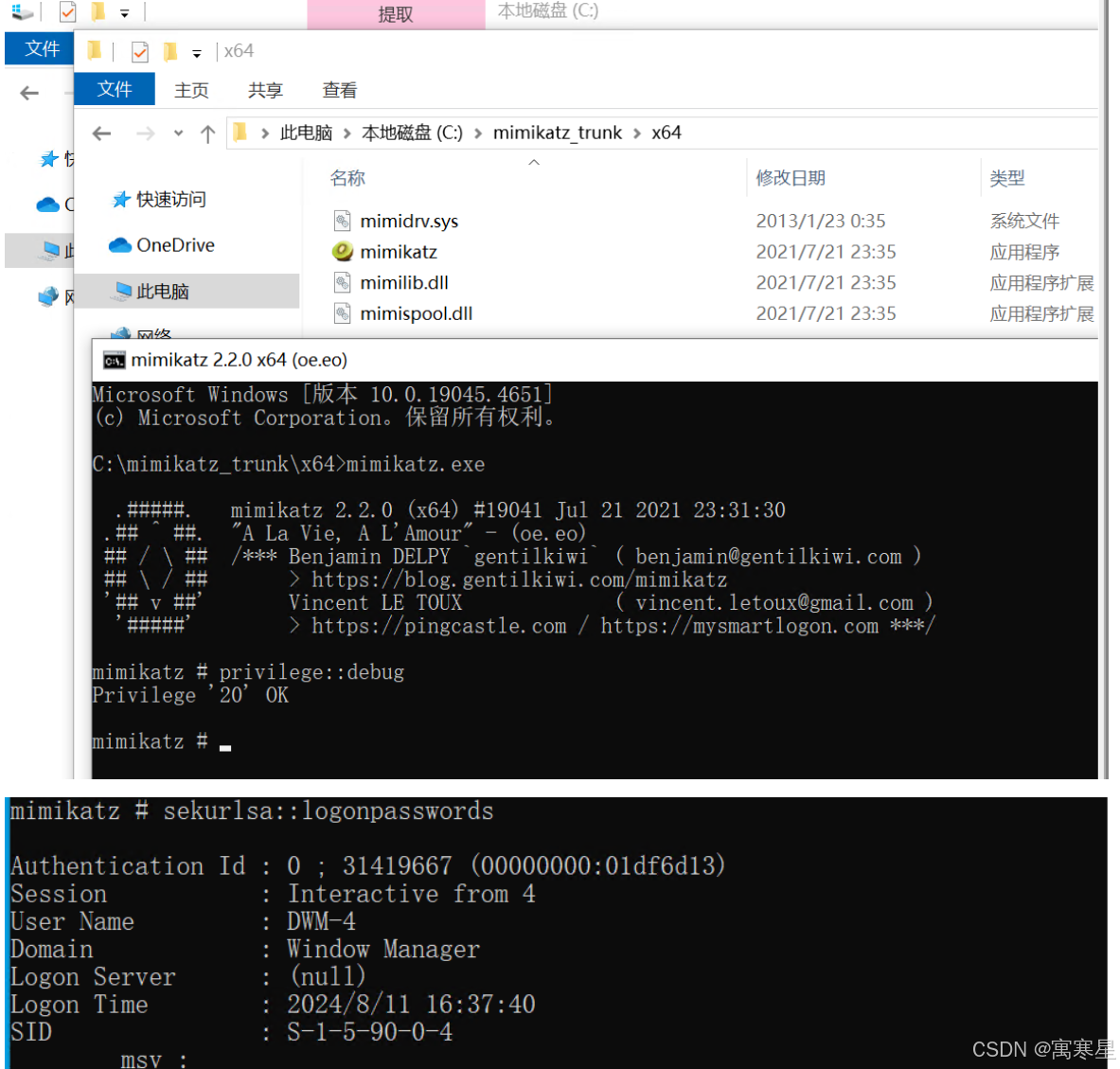Click the mimilib.dll file icon
1120x1069 pixels.
[343, 282]
